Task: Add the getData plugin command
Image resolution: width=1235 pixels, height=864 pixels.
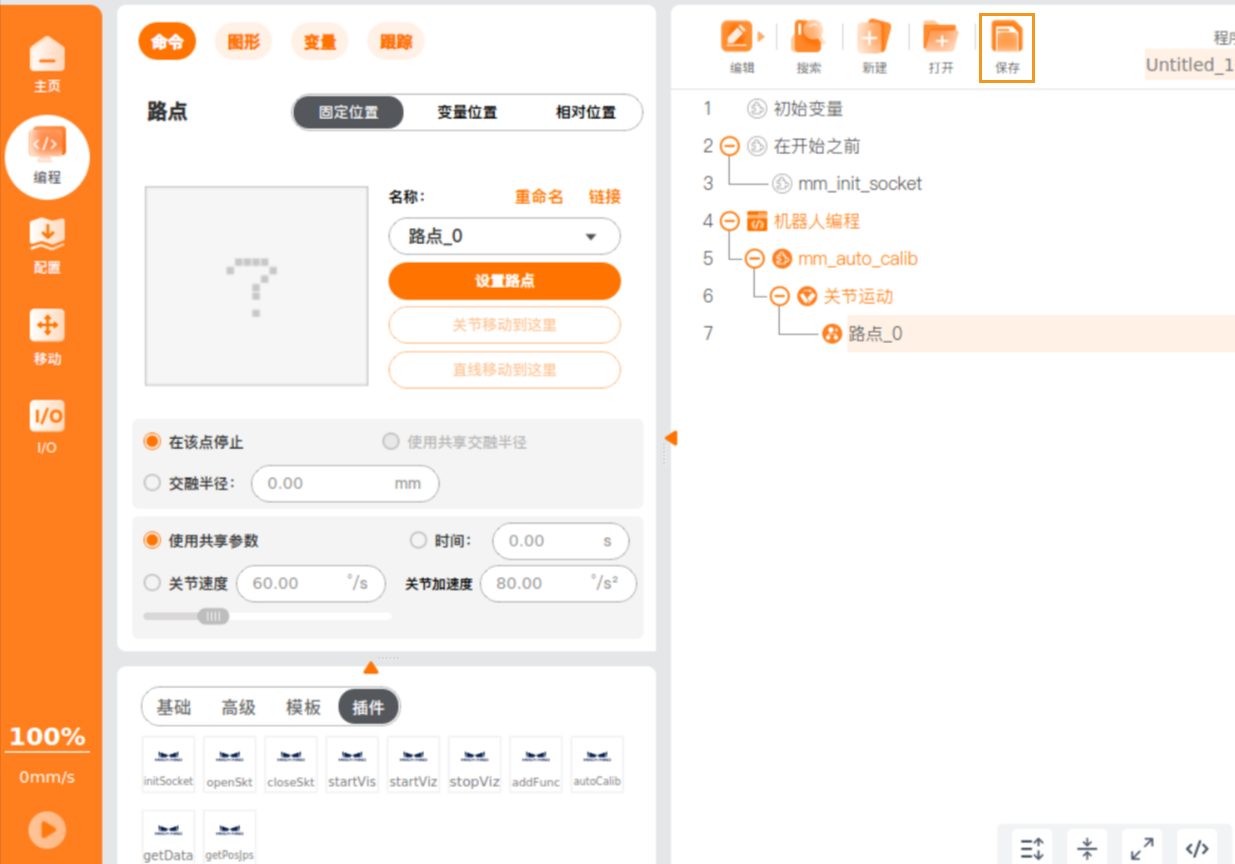Action: (x=168, y=837)
